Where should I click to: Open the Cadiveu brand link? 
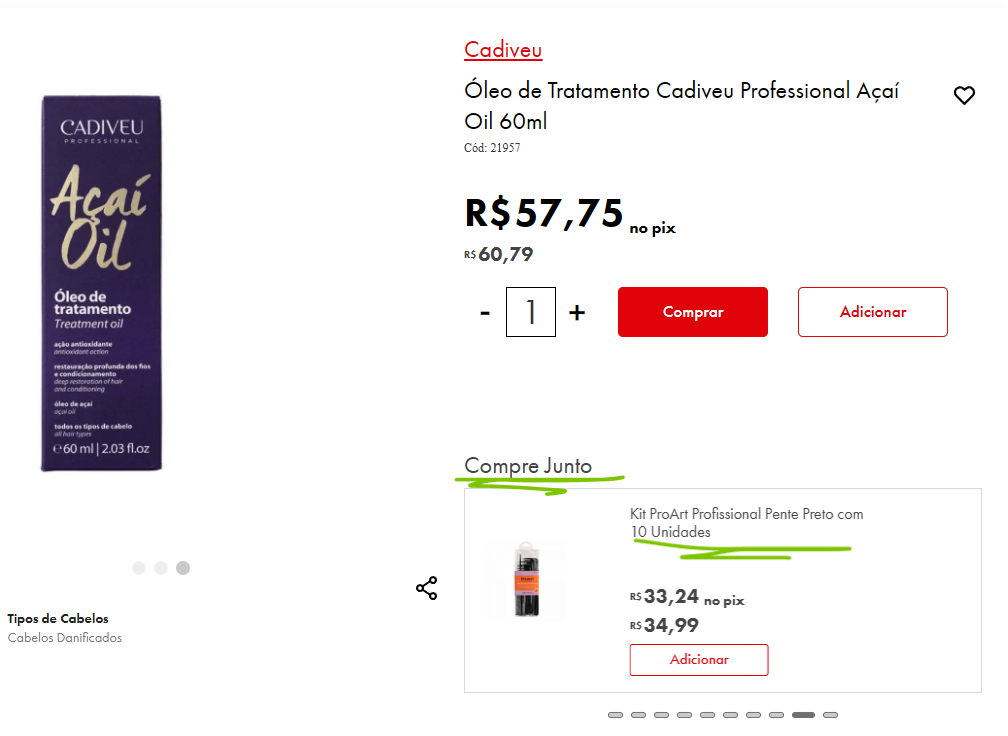click(503, 50)
